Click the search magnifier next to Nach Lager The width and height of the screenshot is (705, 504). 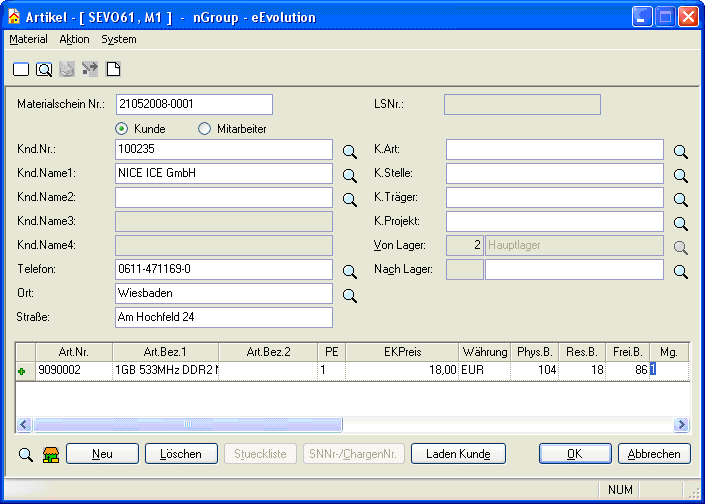point(680,271)
